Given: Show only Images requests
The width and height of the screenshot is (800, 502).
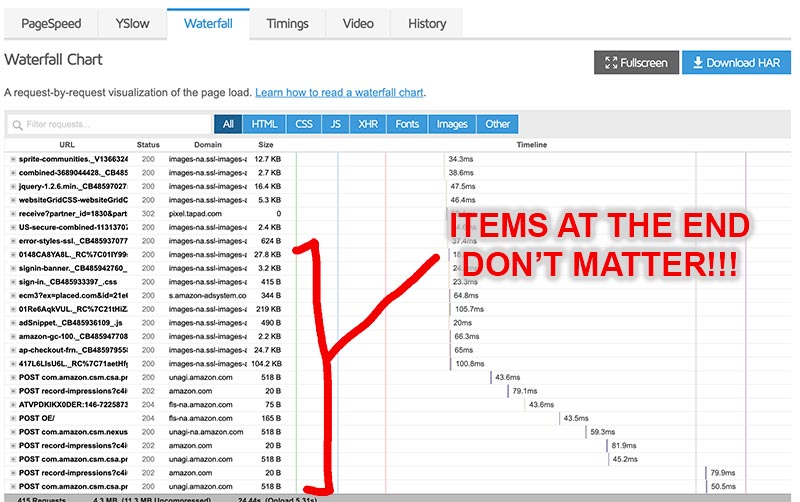Looking at the screenshot, I should (x=452, y=124).
